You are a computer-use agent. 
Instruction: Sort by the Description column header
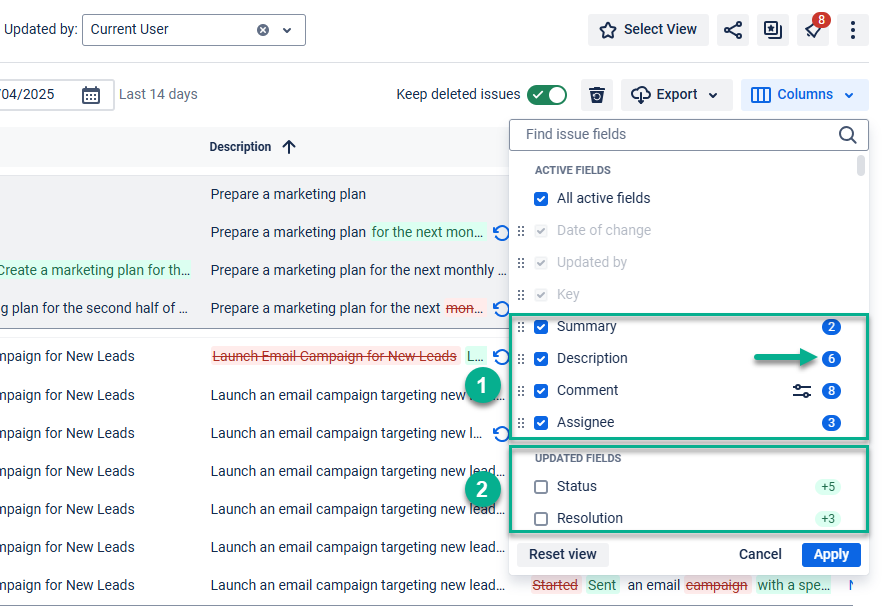[241, 147]
